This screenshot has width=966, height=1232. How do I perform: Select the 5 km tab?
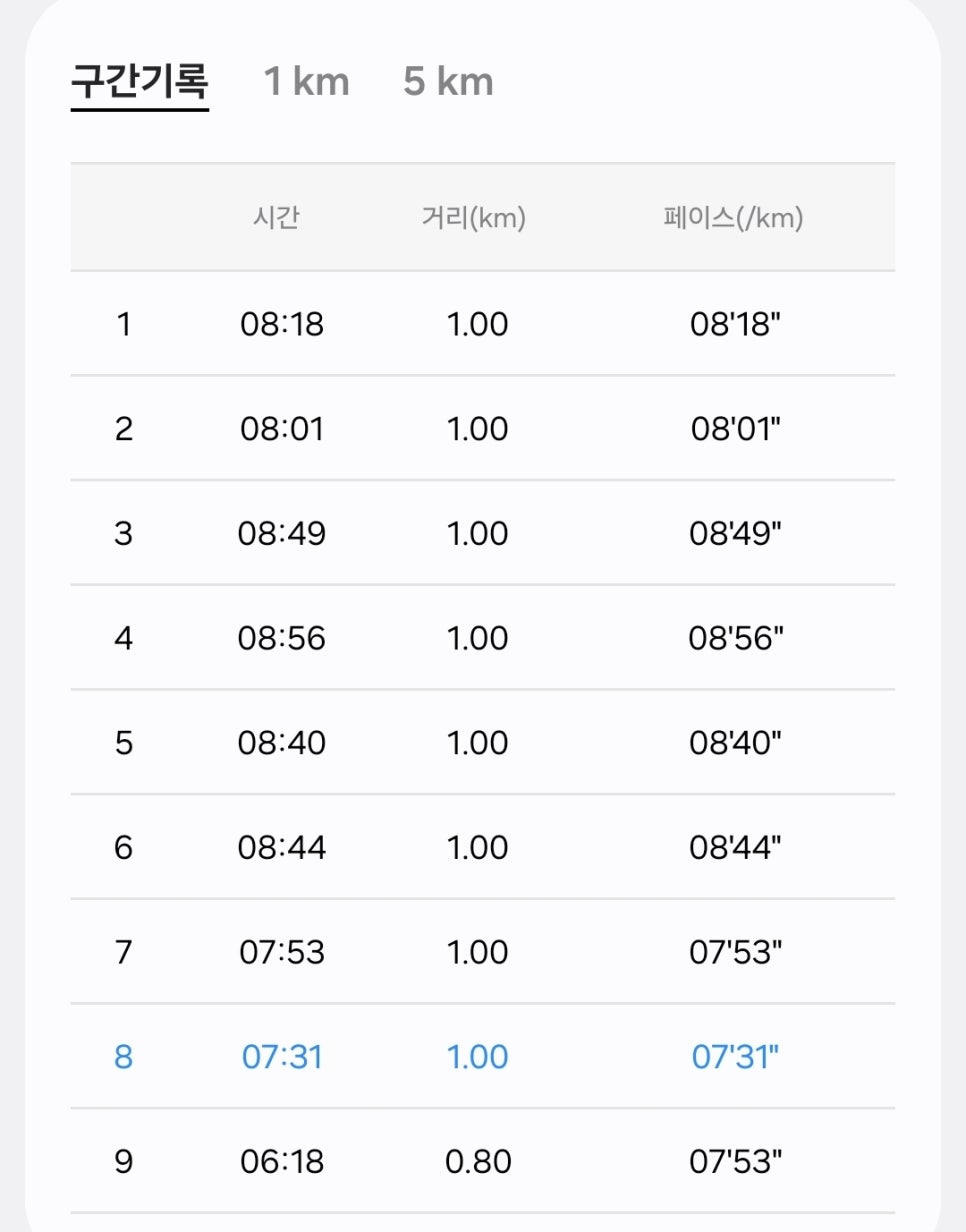[448, 81]
